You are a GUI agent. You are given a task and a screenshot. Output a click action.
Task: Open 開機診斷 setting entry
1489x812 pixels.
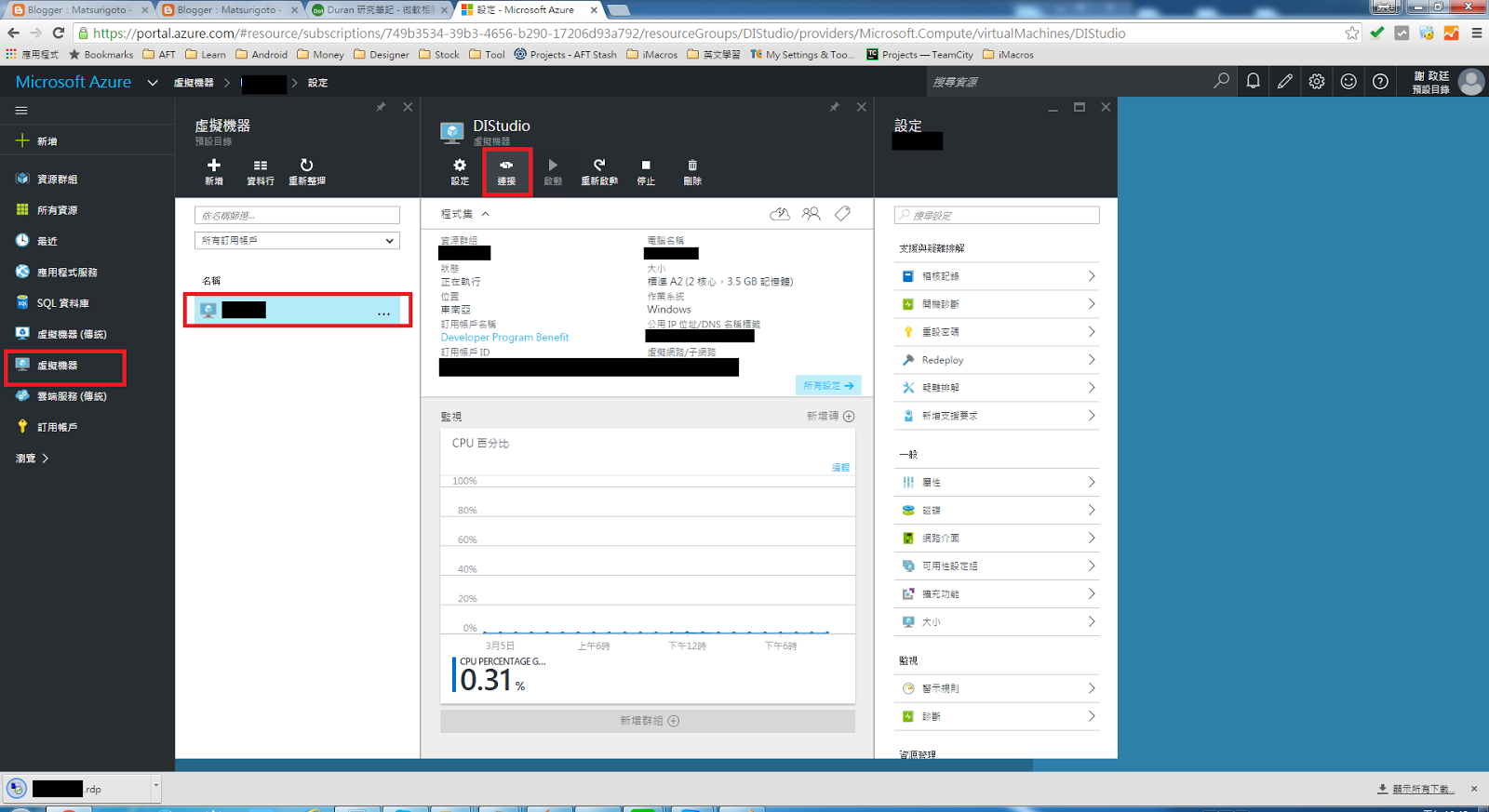click(997, 304)
